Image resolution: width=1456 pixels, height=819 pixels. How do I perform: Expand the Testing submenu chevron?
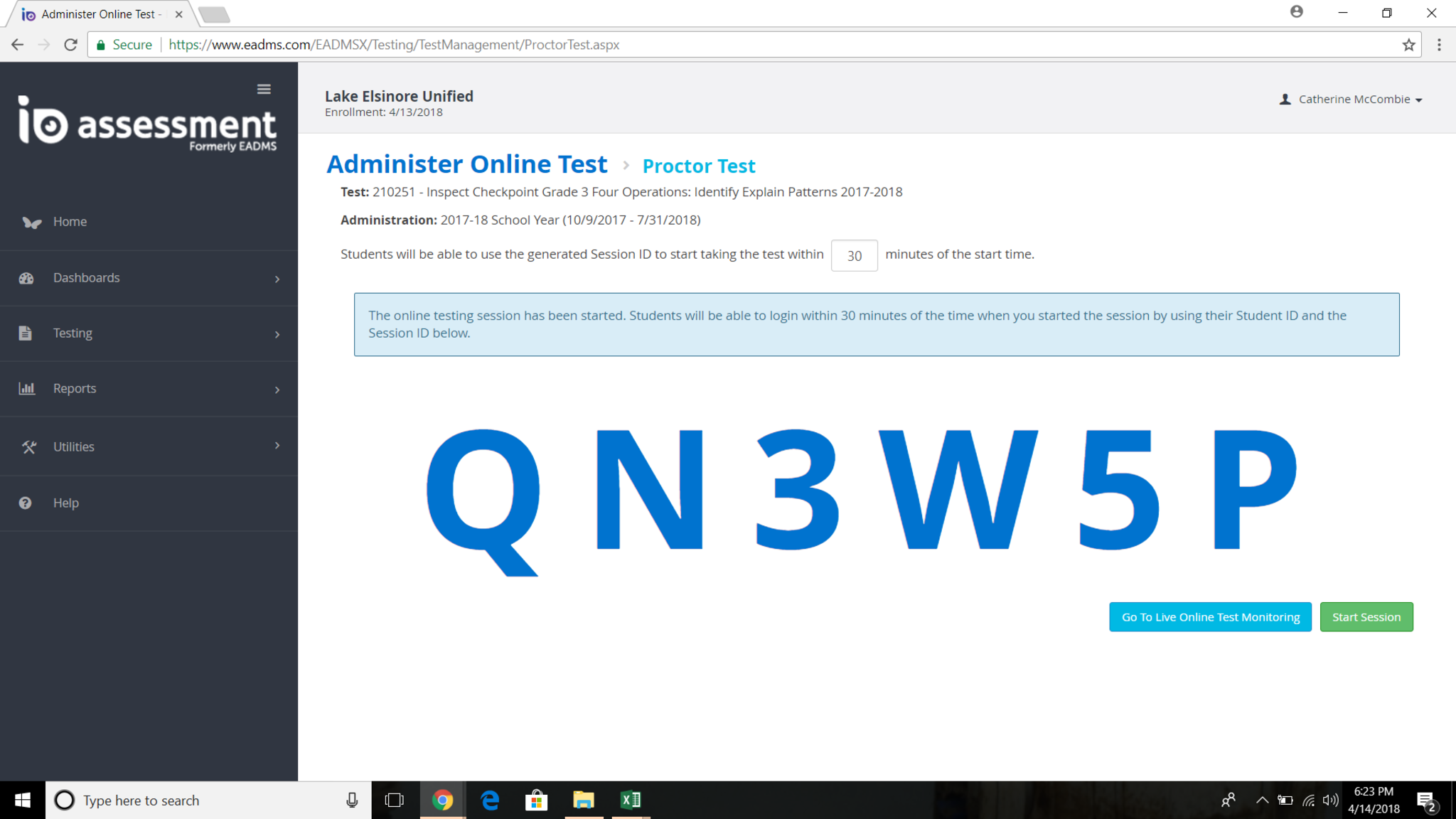click(x=277, y=334)
